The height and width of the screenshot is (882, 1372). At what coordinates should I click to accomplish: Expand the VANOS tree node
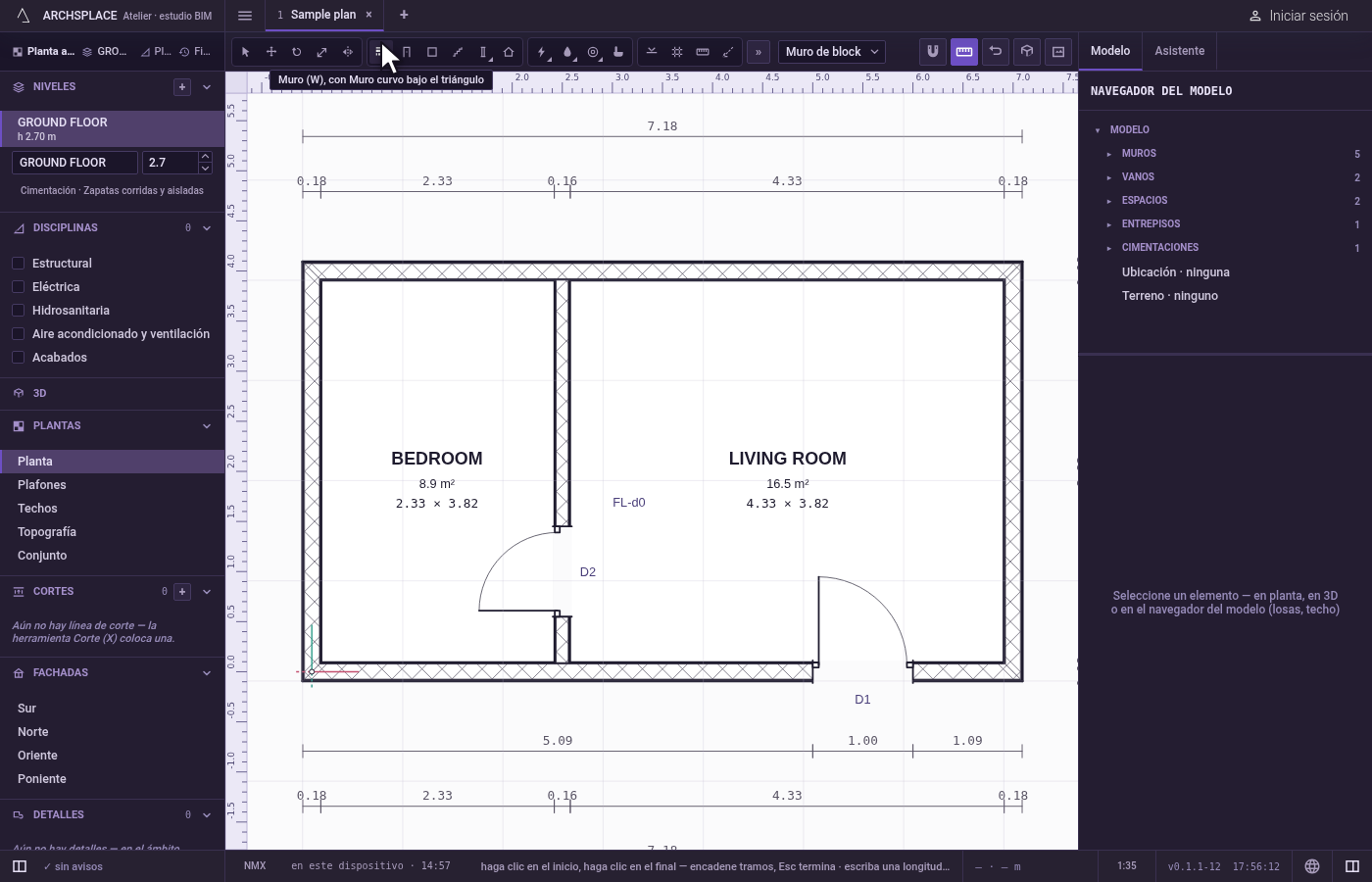pos(1109,177)
